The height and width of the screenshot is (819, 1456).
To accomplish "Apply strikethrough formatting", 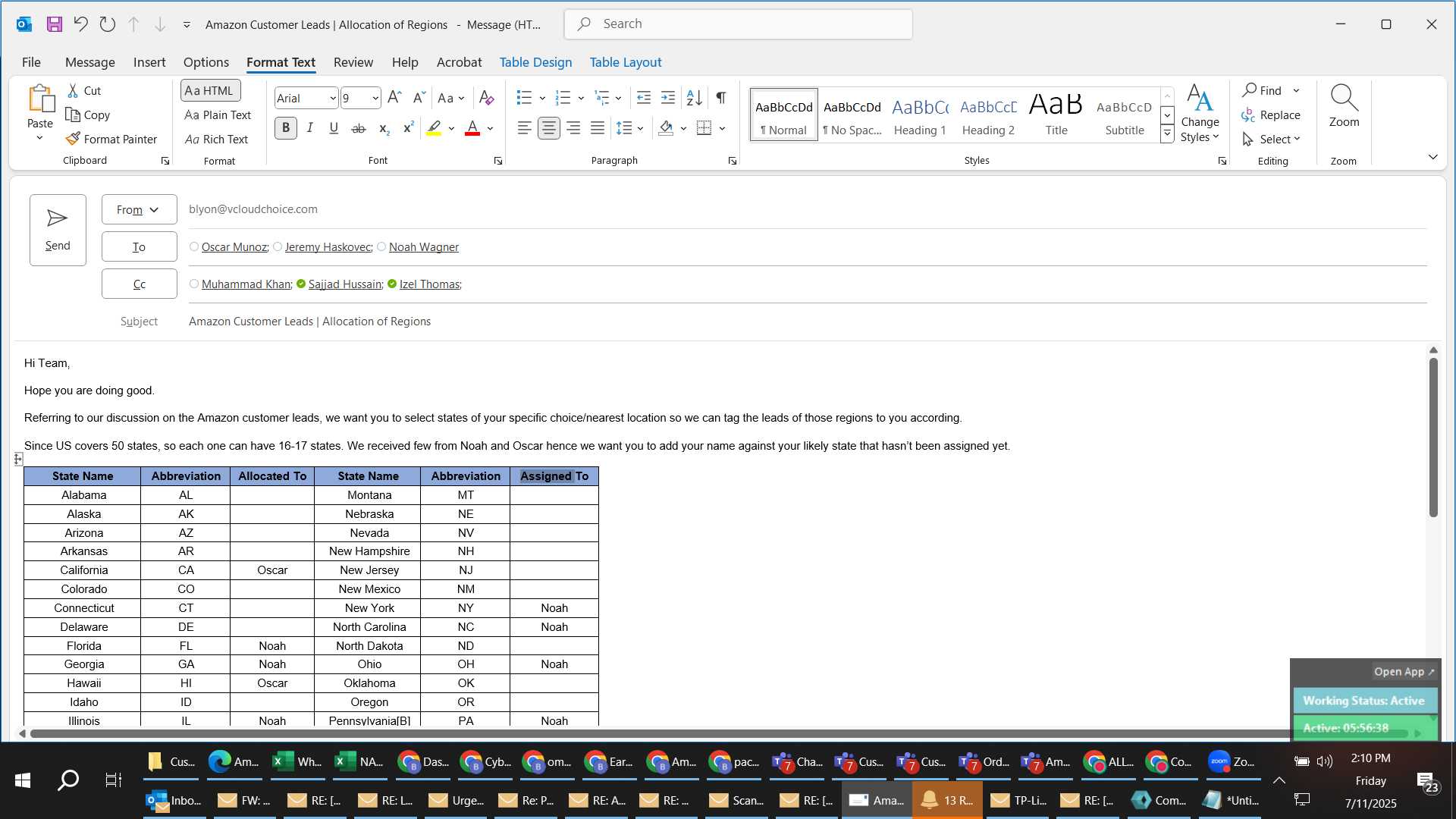I will (359, 128).
